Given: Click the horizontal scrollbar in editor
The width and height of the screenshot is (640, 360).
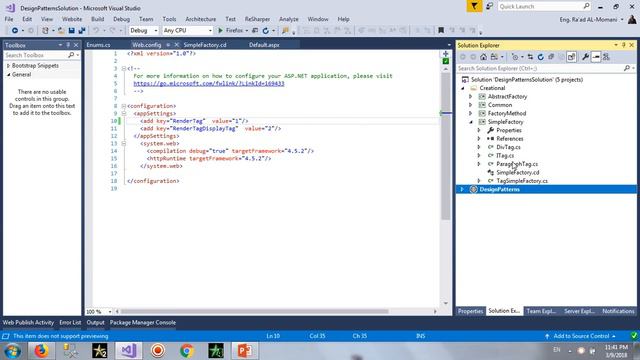Looking at the screenshot, I should click(x=254, y=311).
